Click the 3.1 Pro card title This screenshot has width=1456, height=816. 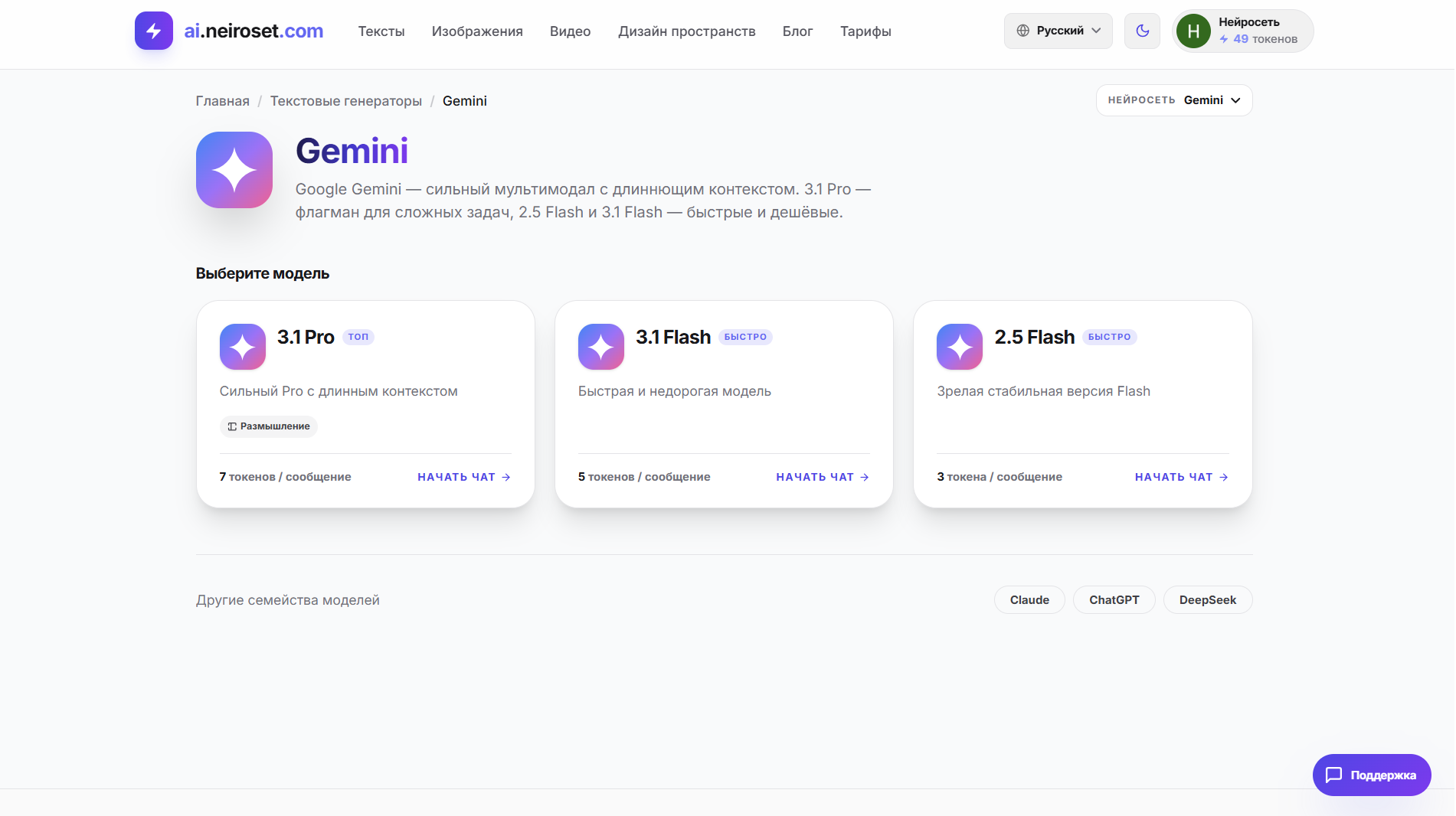point(306,337)
